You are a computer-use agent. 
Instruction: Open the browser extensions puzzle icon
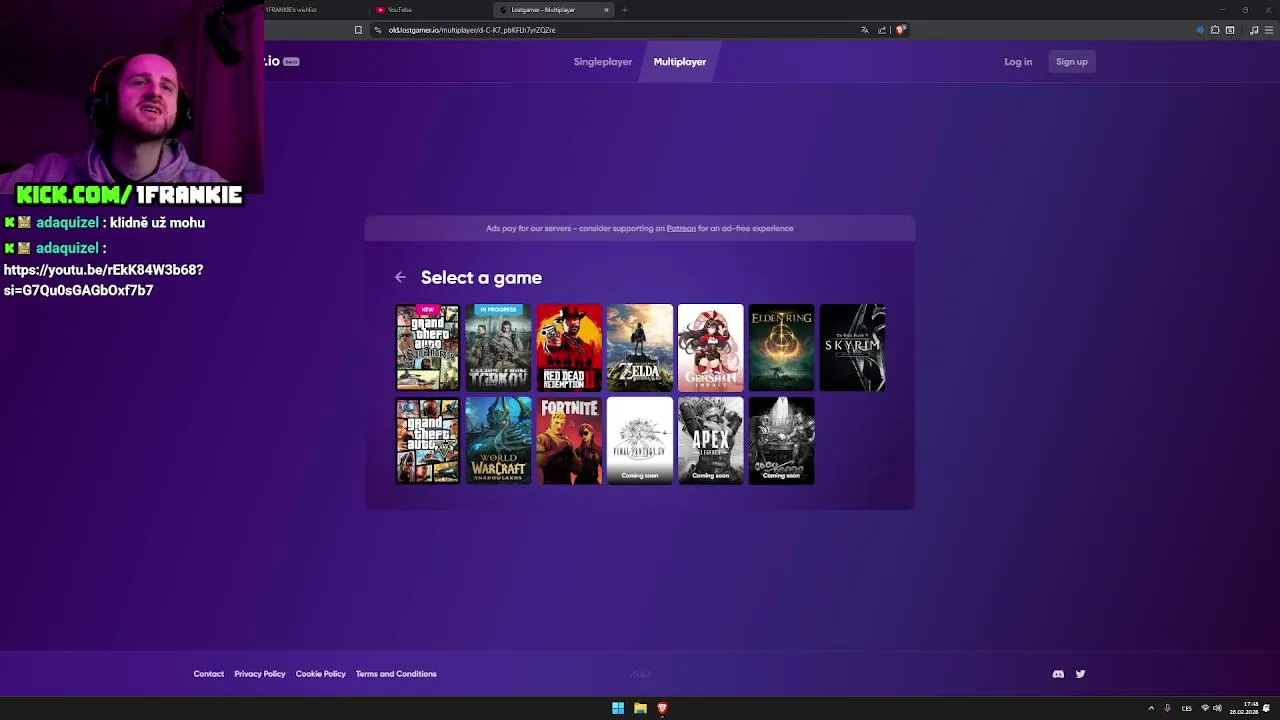(x=1215, y=30)
